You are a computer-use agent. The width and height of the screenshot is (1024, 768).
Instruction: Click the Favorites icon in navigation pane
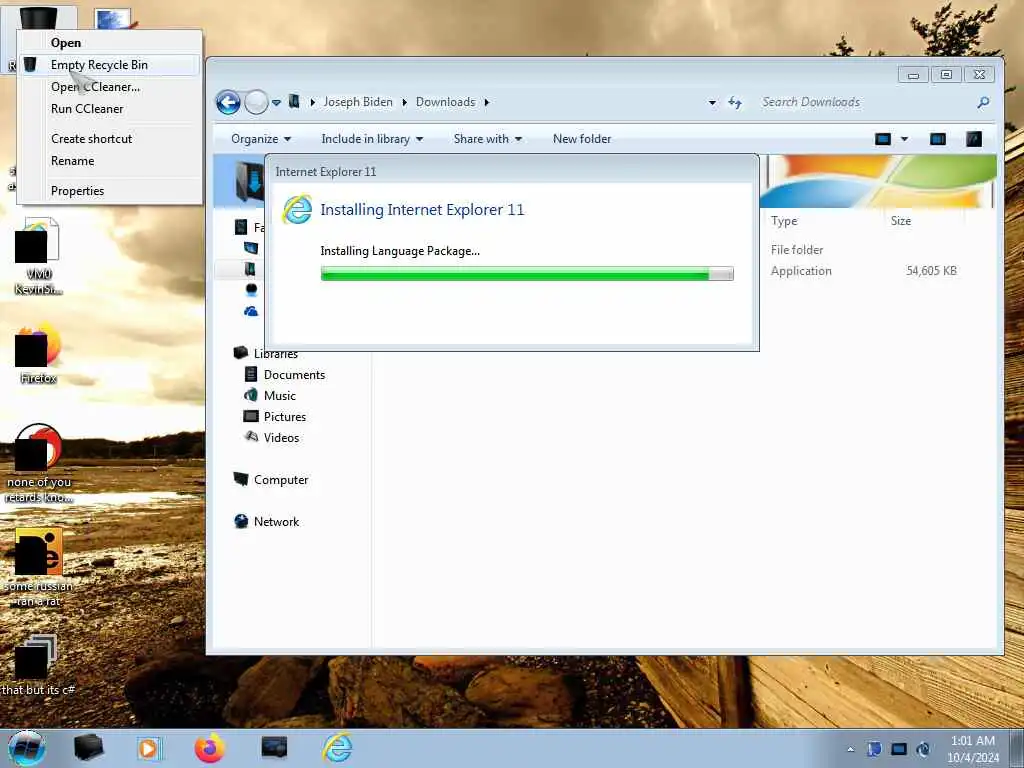241,227
